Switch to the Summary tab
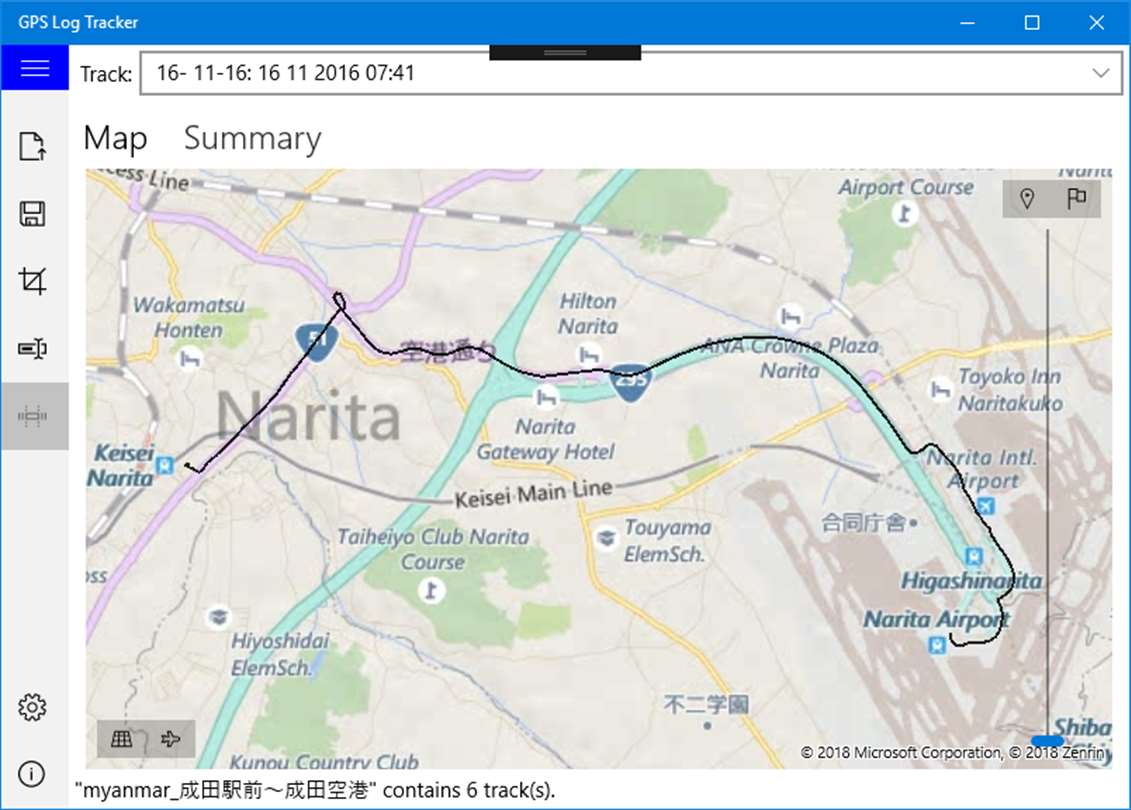This screenshot has height=810, width=1131. click(x=252, y=138)
